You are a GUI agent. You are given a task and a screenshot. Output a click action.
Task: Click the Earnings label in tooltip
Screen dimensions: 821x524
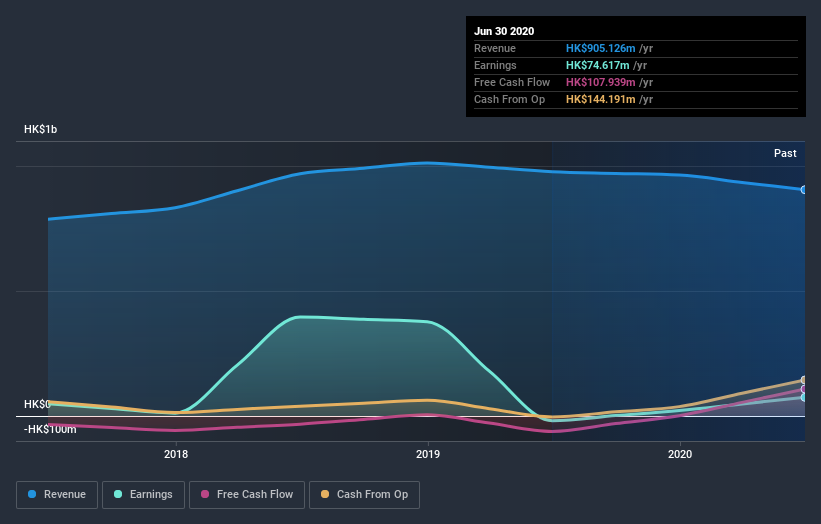click(495, 65)
